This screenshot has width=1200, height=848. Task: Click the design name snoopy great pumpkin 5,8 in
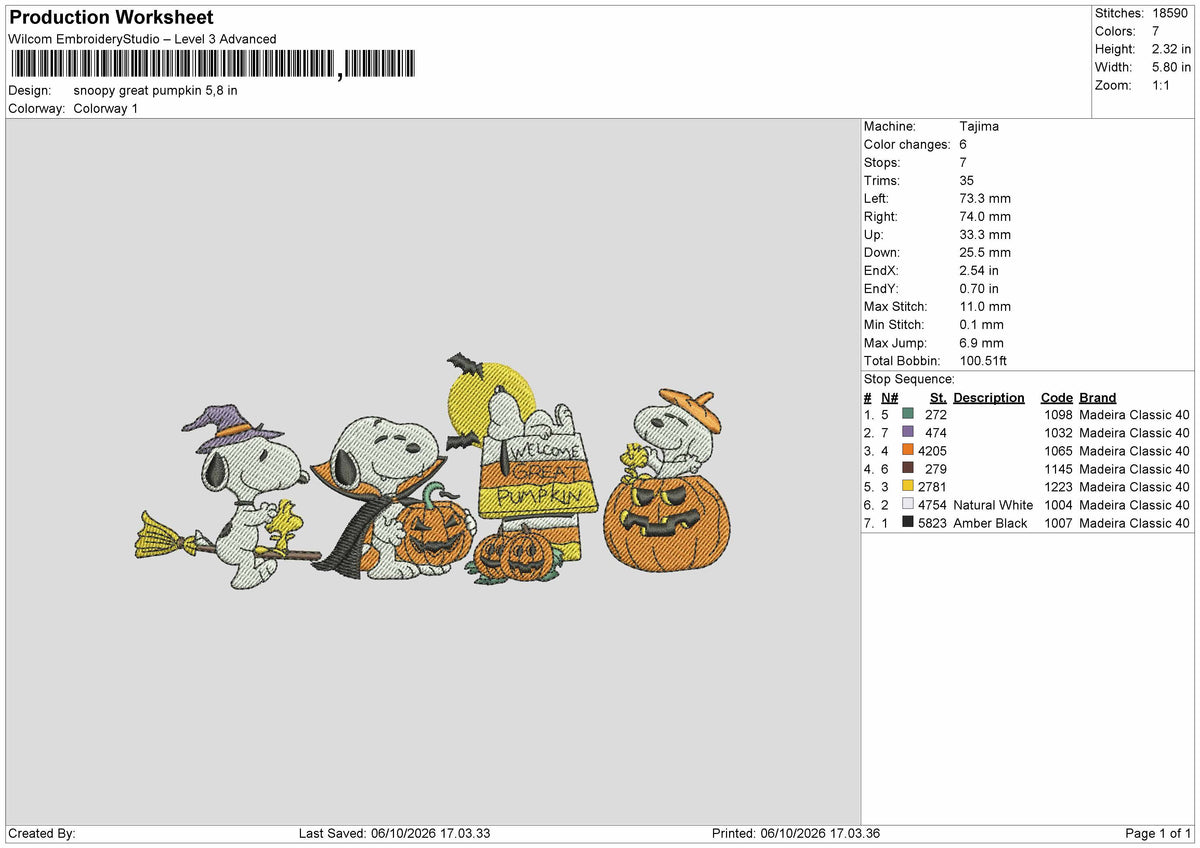(155, 90)
